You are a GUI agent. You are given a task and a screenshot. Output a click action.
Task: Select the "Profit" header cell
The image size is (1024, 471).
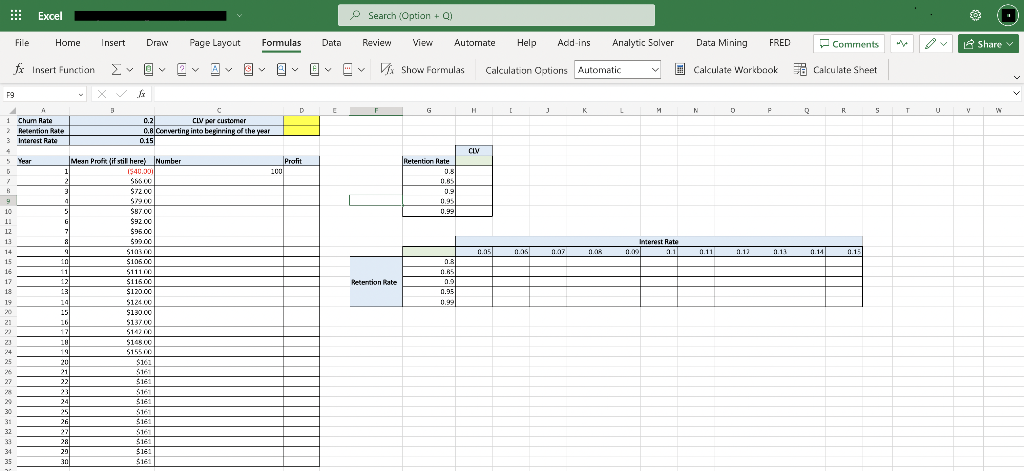click(x=302, y=160)
